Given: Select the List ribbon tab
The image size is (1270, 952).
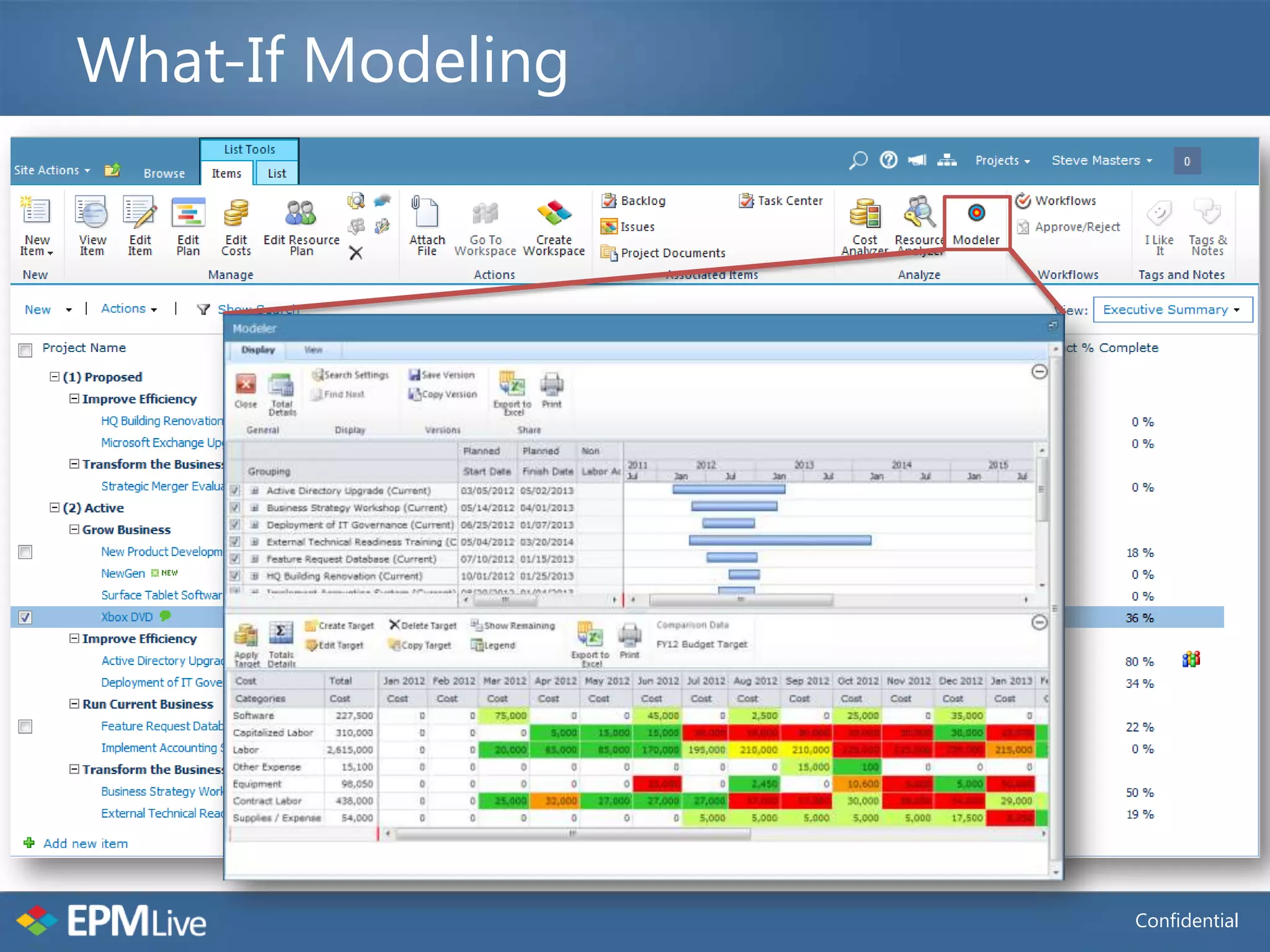Looking at the screenshot, I should [277, 174].
